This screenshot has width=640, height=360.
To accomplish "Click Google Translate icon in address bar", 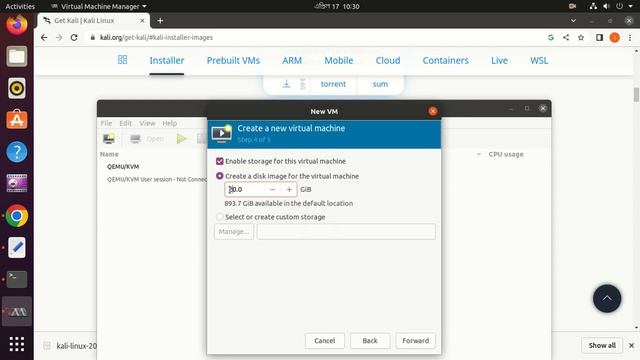I will coord(551,38).
